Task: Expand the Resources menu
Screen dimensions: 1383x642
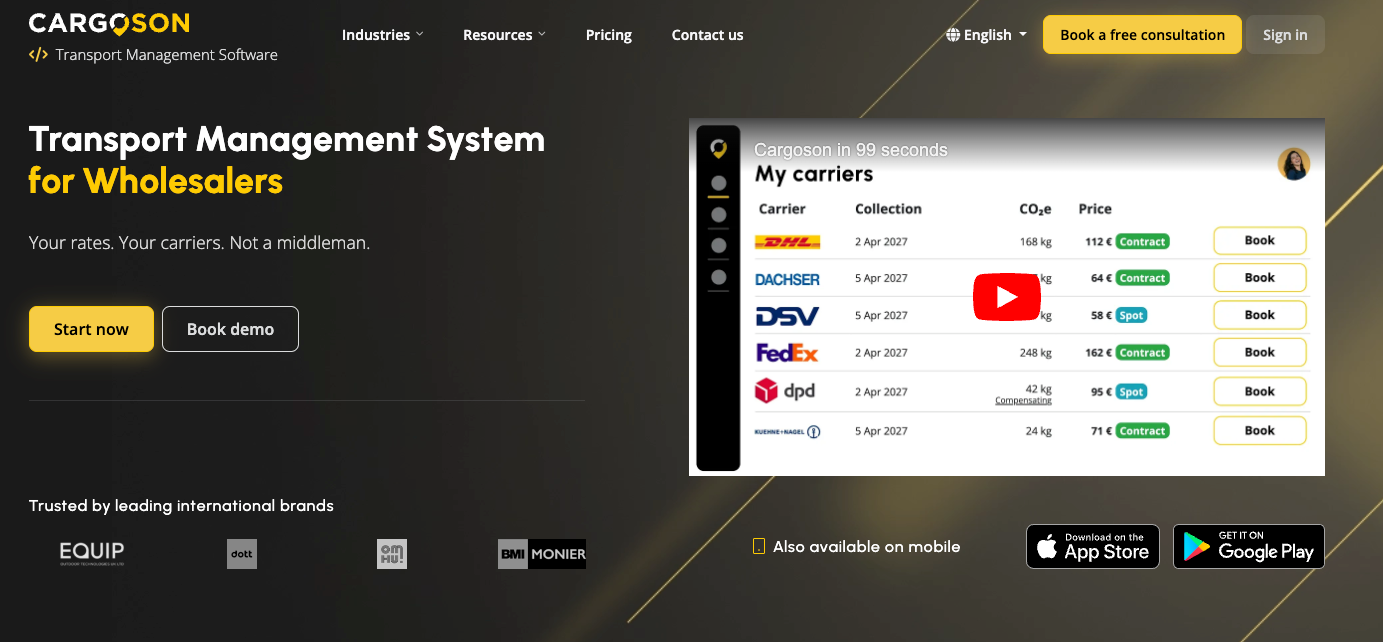Action: pyautogui.click(x=504, y=35)
